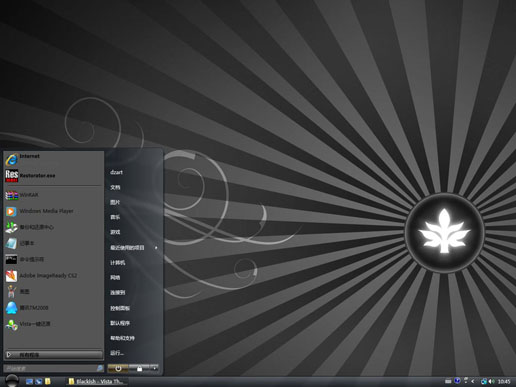Switch to Blackish - Vista Th... taskbar window
Image resolution: width=516 pixels, height=387 pixels.
tap(97, 381)
